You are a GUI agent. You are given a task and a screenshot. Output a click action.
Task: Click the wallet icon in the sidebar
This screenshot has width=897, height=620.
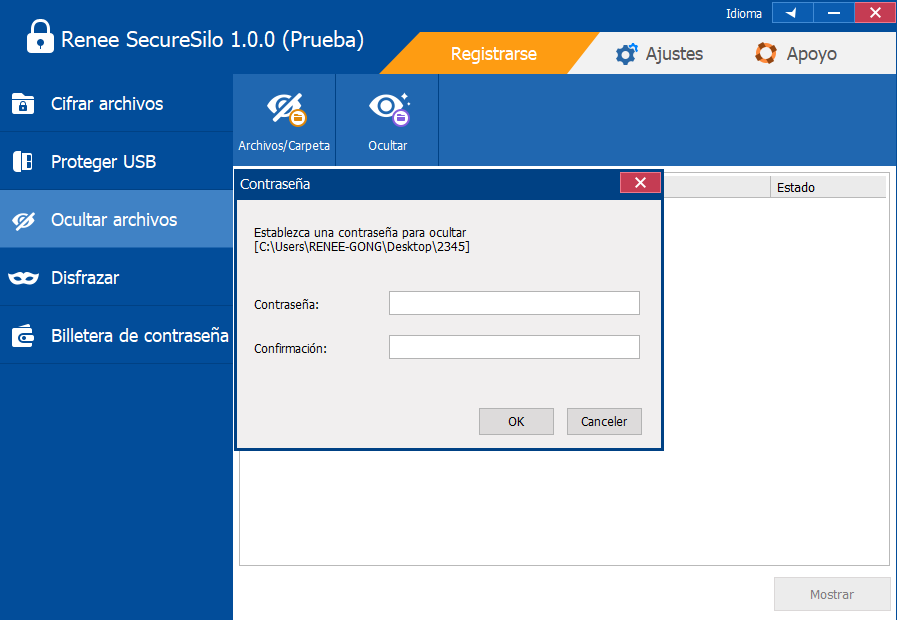[x=23, y=336]
